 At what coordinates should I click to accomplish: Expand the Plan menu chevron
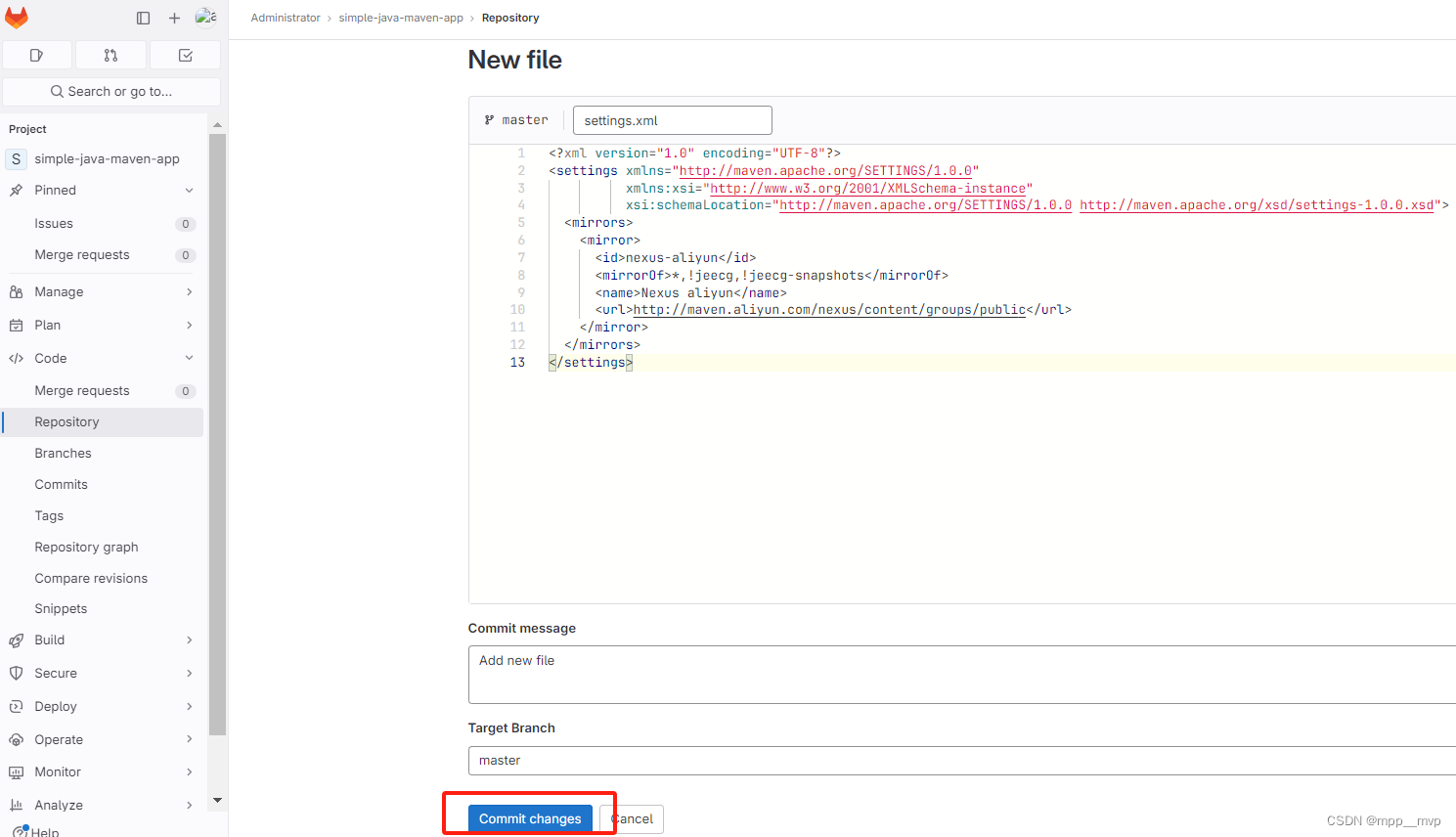click(x=189, y=326)
